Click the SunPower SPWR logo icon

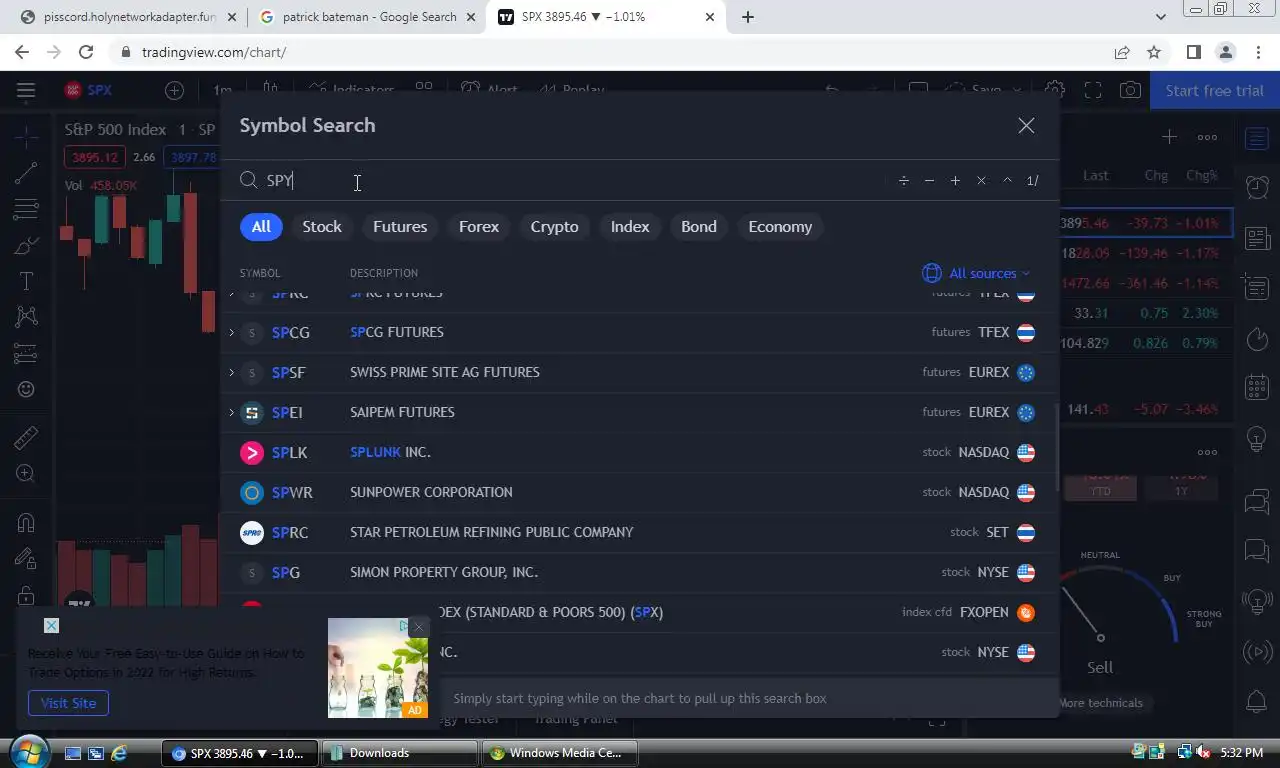[252, 492]
